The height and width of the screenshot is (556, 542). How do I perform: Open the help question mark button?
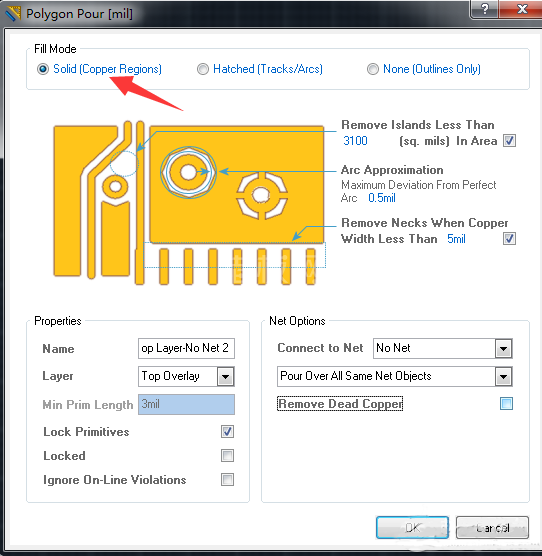click(x=485, y=9)
